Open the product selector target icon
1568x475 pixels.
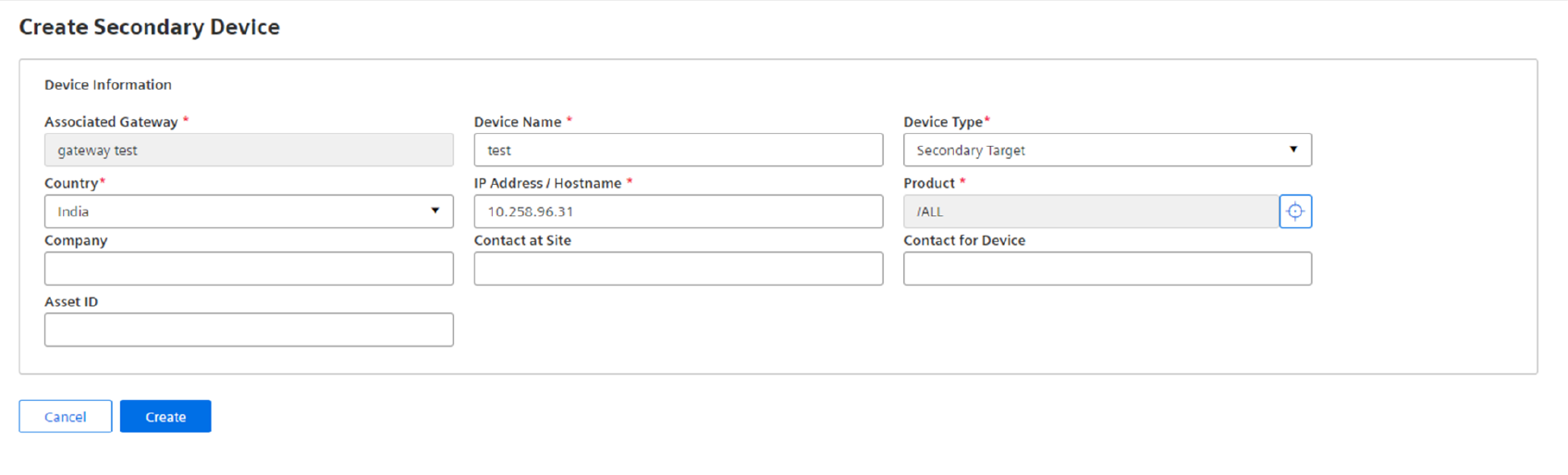click(x=1295, y=212)
